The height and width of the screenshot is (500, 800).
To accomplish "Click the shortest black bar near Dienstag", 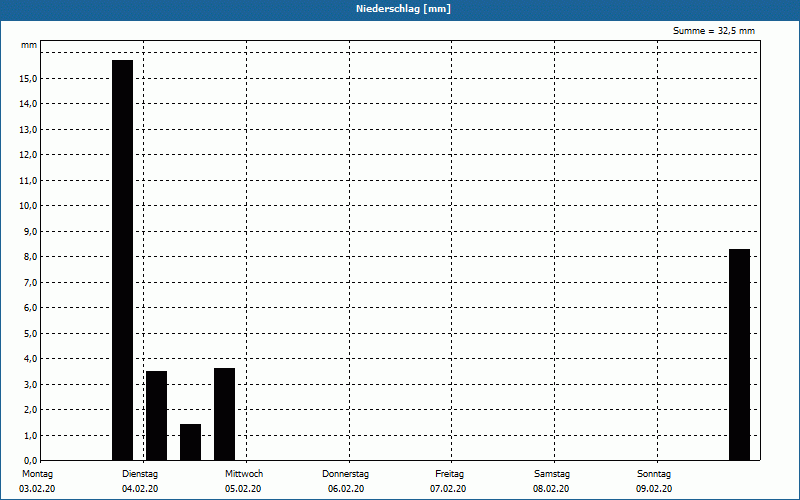I will tap(190, 442).
